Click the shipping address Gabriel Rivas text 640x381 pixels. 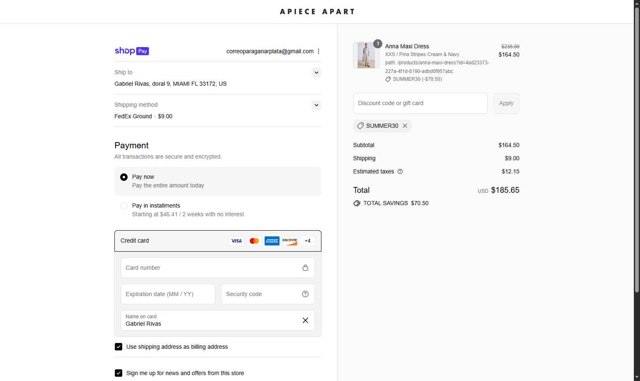point(170,84)
